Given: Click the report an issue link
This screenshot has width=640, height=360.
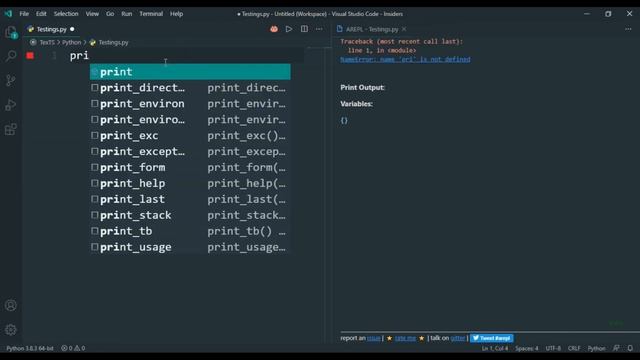Looking at the screenshot, I should [x=373, y=338].
